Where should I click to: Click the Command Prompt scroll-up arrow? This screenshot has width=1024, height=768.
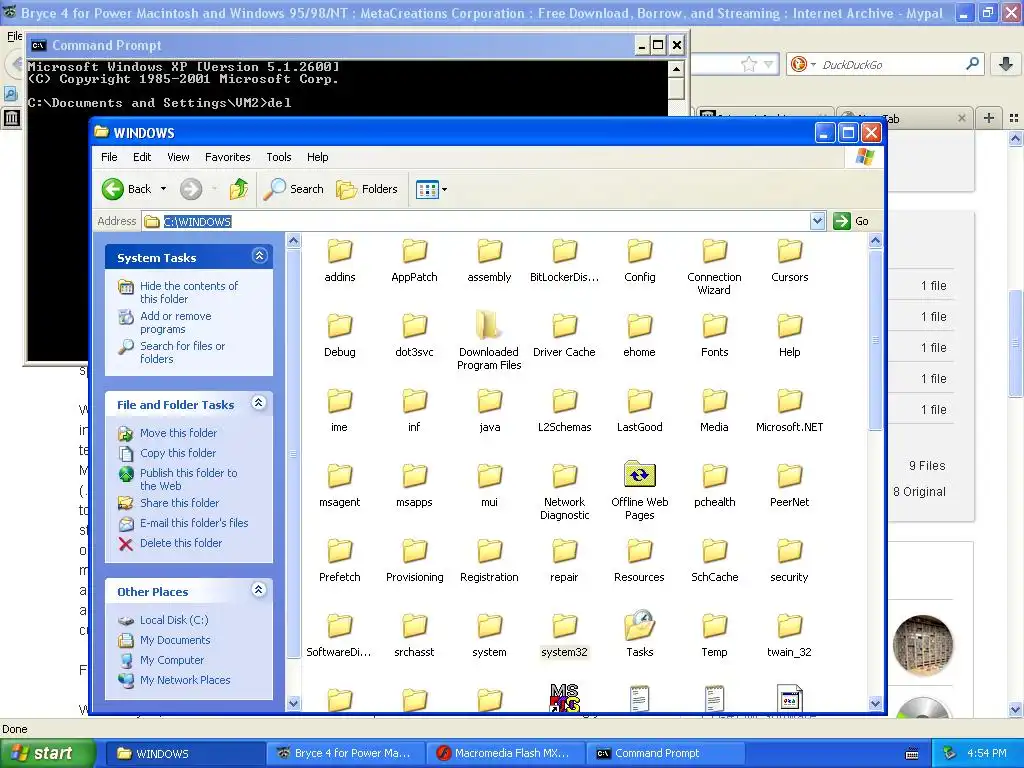click(x=676, y=68)
